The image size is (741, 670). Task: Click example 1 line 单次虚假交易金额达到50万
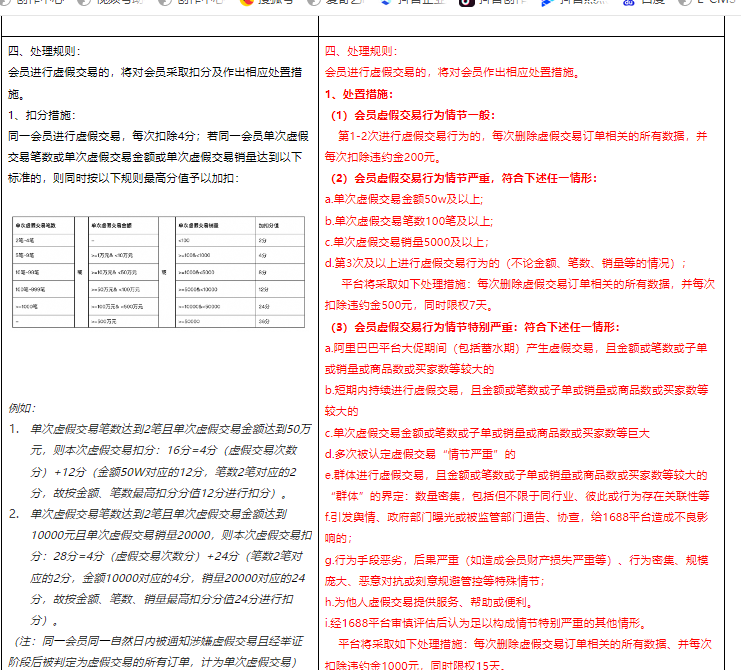171,429
